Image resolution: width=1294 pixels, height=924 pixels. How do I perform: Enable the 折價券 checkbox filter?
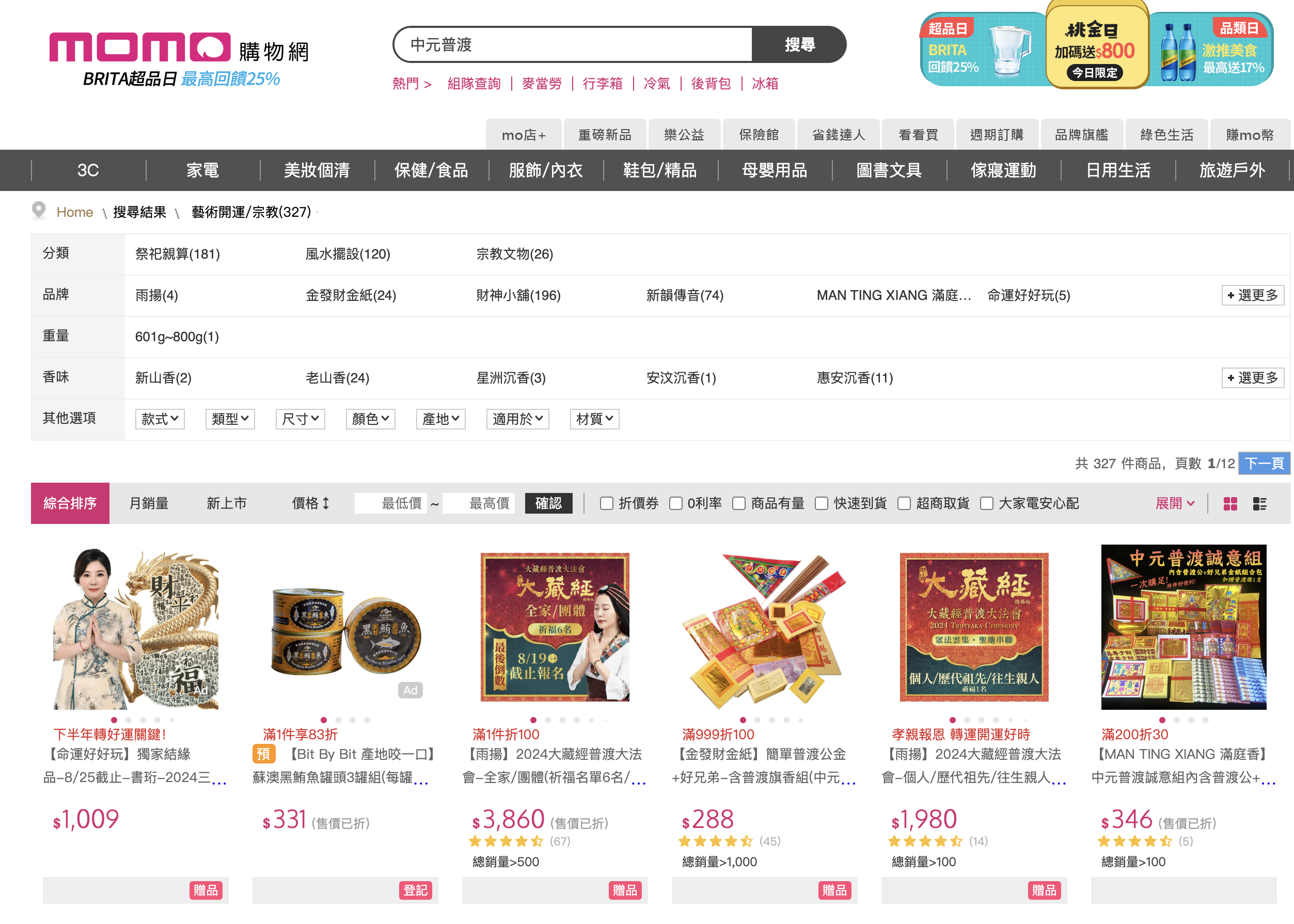[x=607, y=503]
